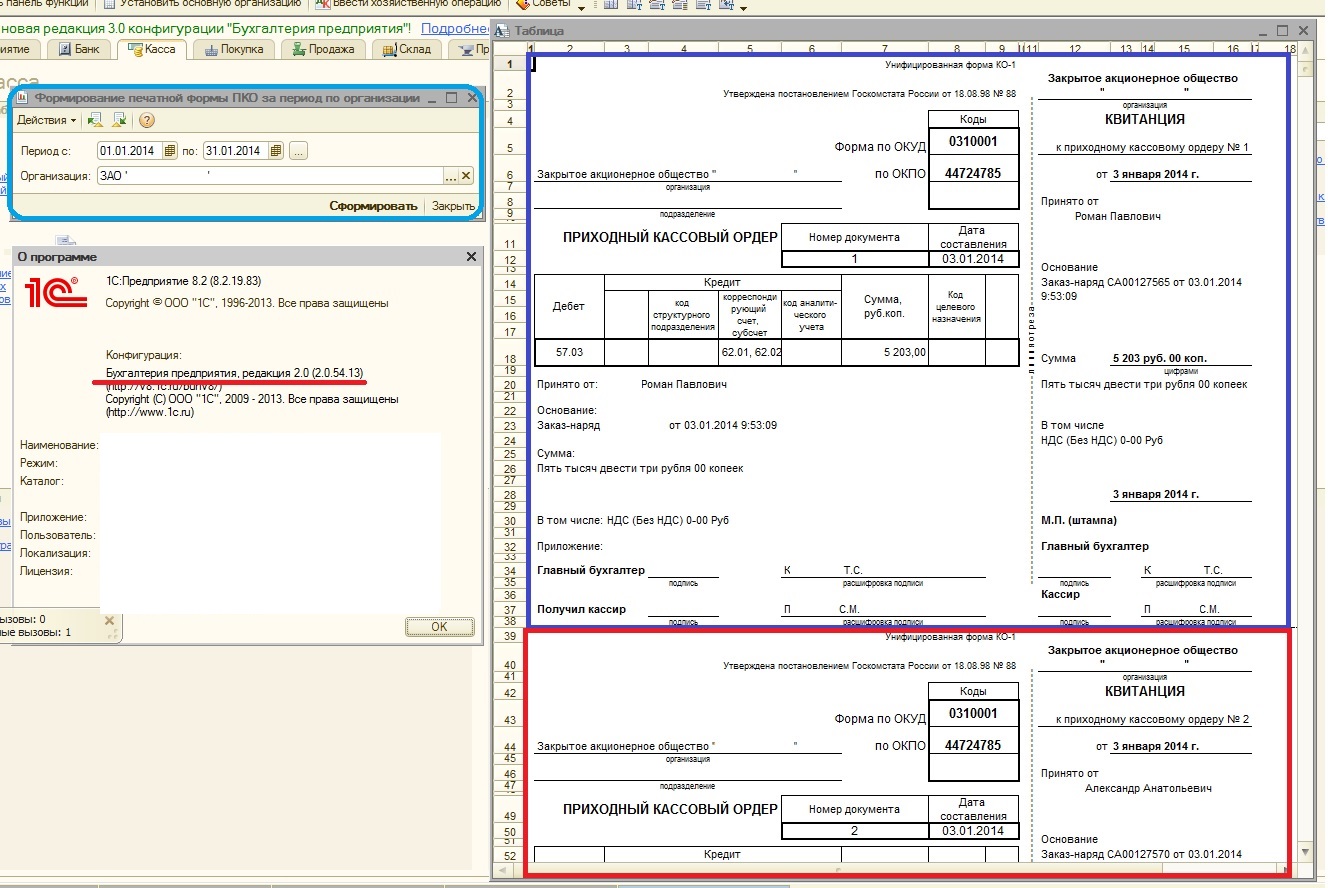1328x888 pixels.
Task: Click OKPO code 44724785 in first order
Action: click(974, 173)
